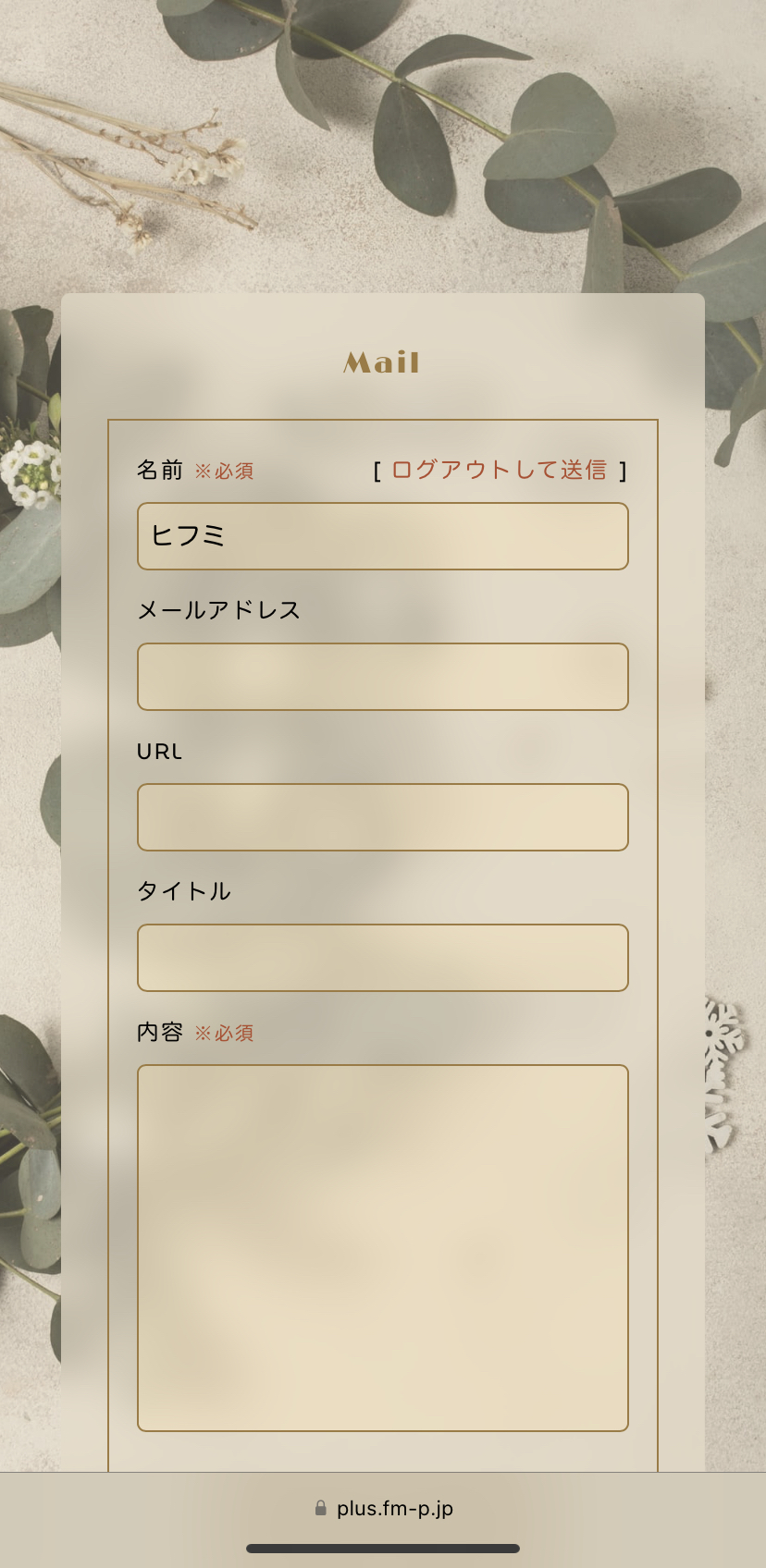
Task: Select the empty URL input field
Action: (x=383, y=817)
